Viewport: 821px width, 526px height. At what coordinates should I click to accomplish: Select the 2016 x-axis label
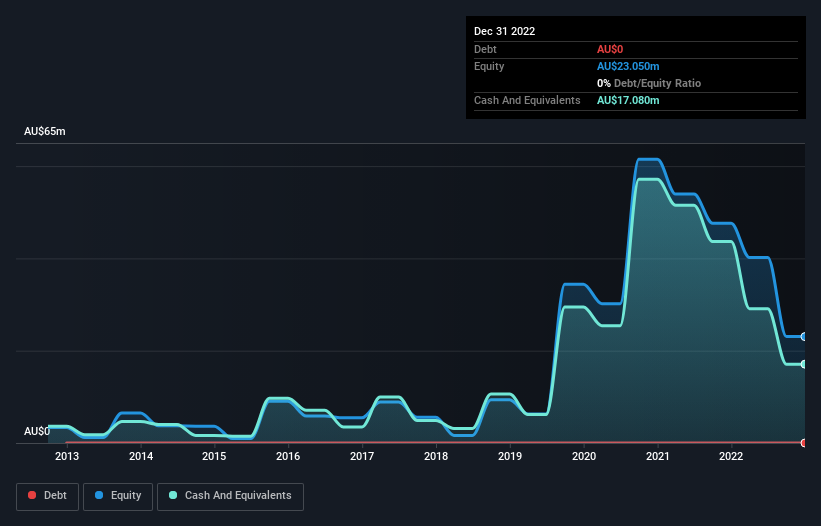pyautogui.click(x=288, y=456)
